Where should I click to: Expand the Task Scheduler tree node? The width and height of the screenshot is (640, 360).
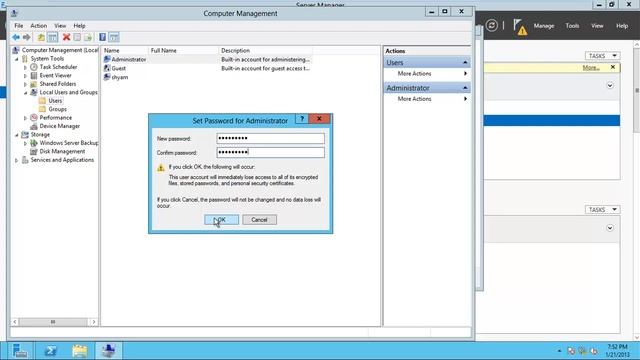point(25,67)
